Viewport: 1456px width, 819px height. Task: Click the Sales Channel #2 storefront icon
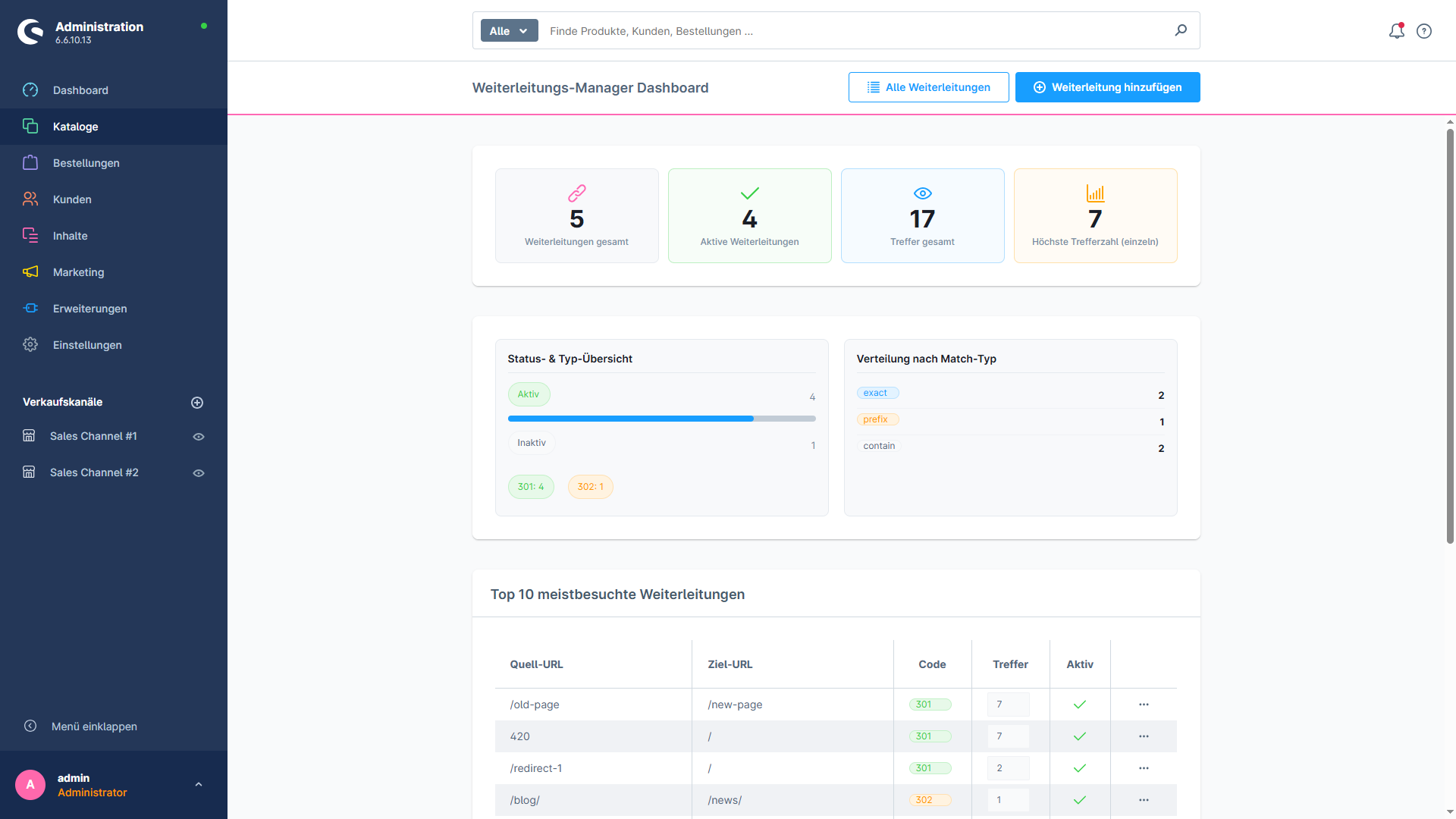29,472
